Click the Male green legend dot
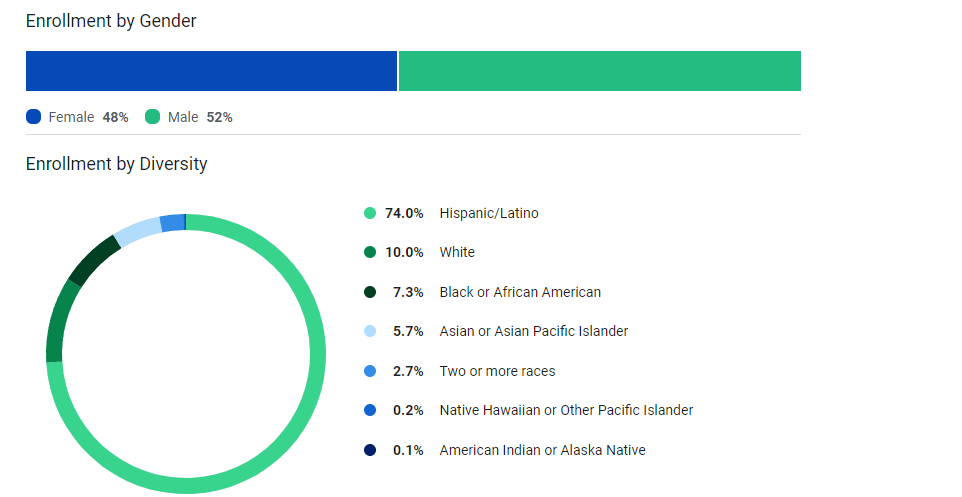Viewport: 962px width, 497px height. click(153, 117)
